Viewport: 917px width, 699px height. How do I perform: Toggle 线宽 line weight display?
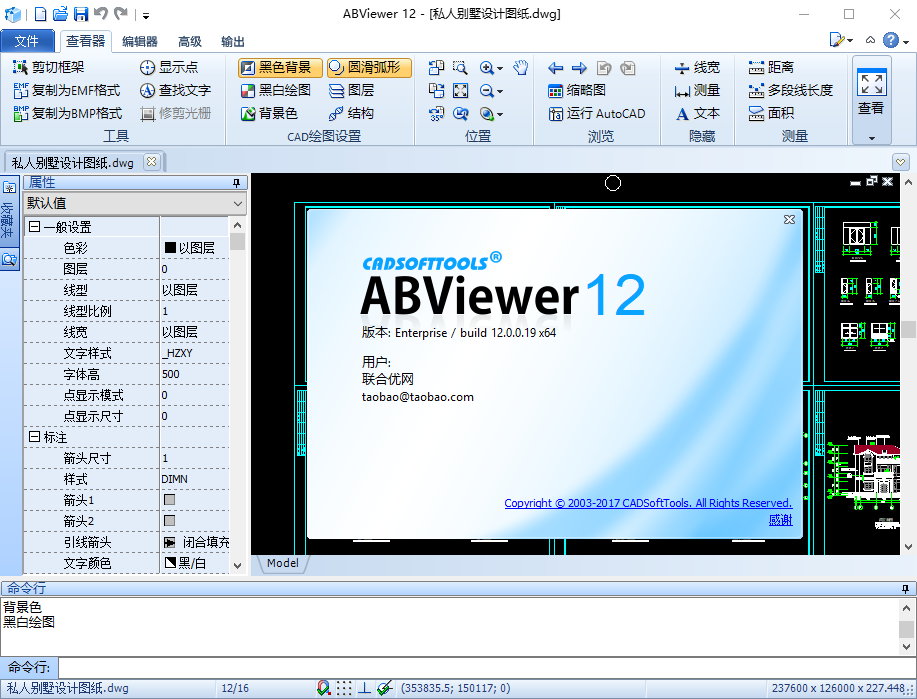tap(697, 67)
